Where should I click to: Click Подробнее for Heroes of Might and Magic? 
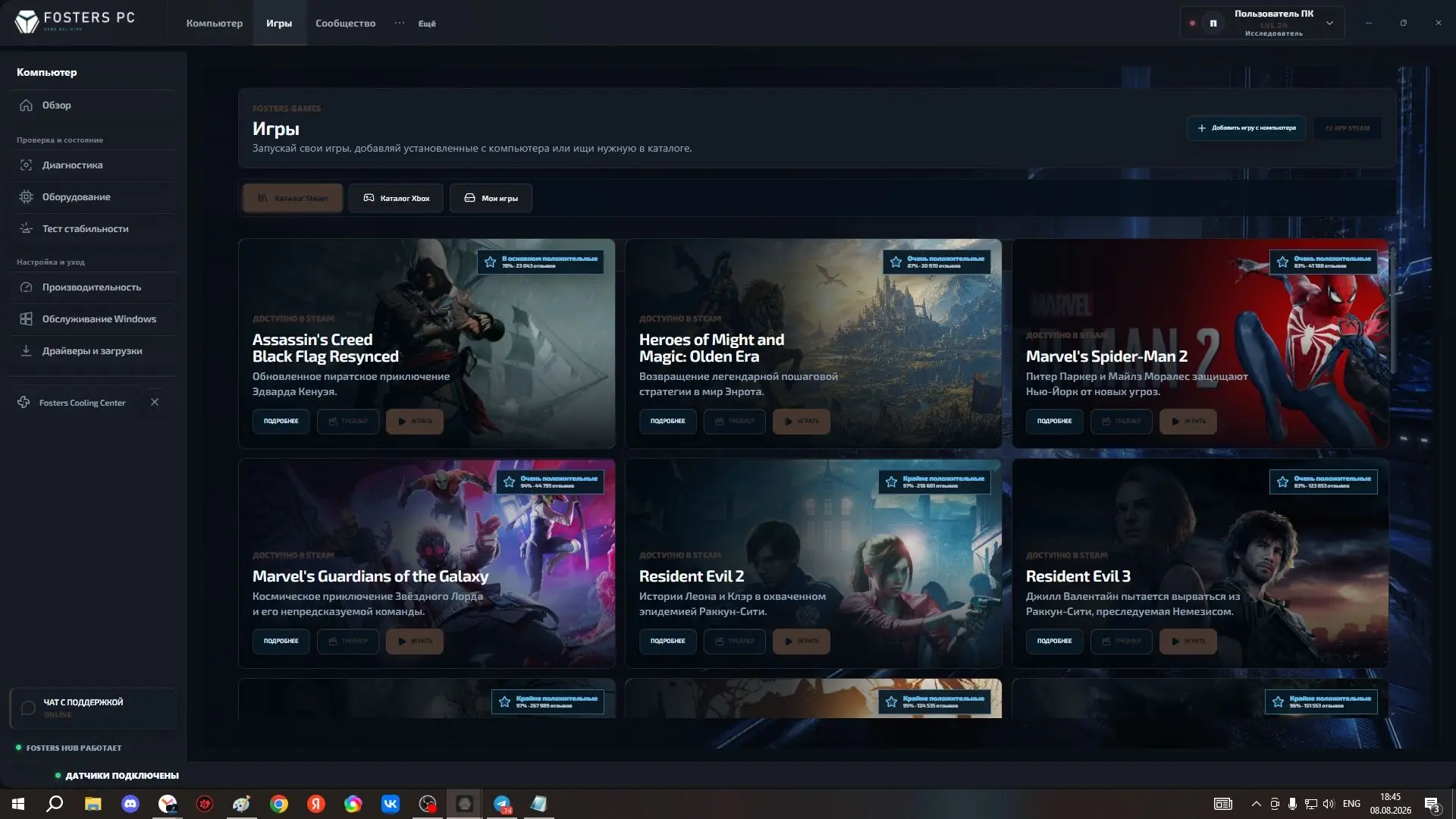point(668,421)
